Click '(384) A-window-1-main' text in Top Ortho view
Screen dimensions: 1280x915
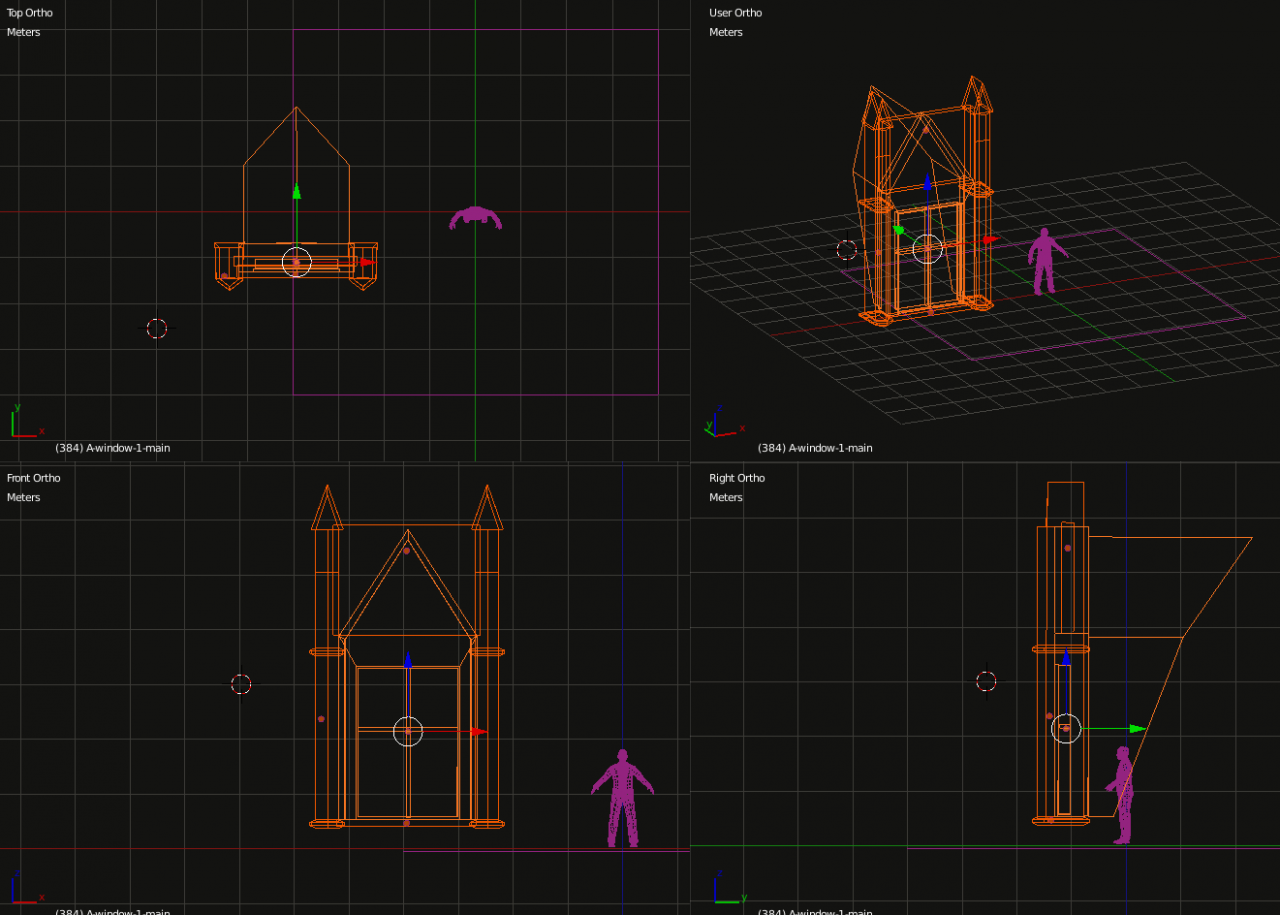tap(113, 448)
